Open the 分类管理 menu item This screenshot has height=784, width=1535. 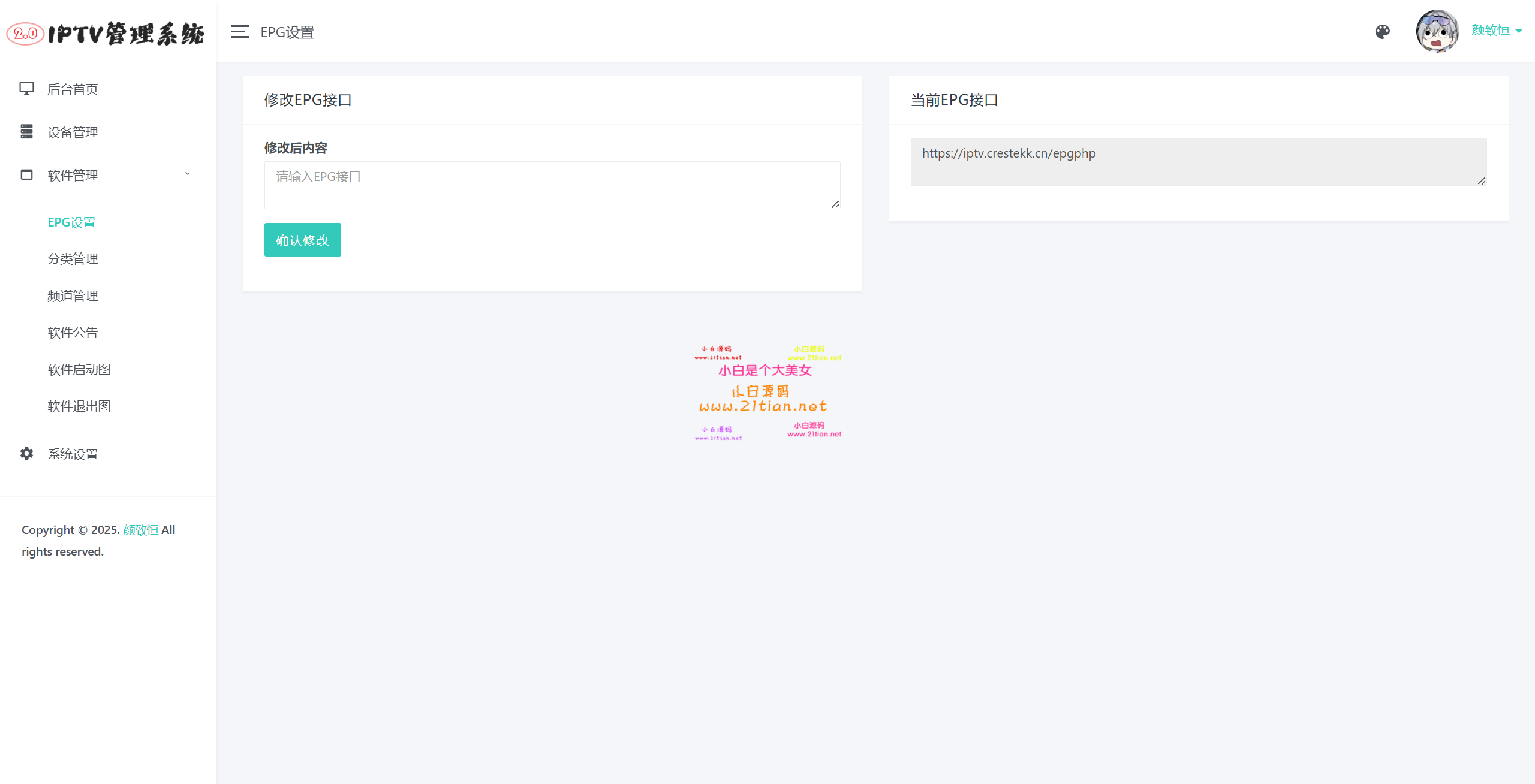73,259
